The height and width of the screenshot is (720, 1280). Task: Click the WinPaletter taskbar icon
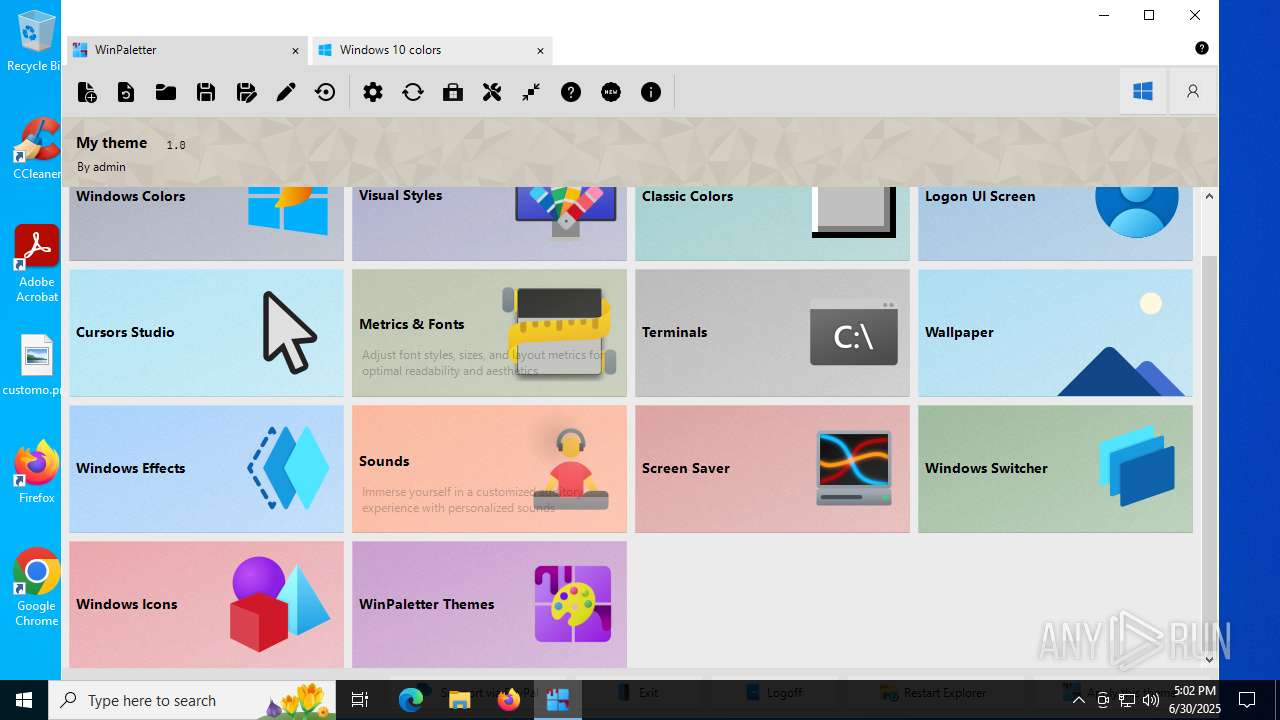[558, 700]
